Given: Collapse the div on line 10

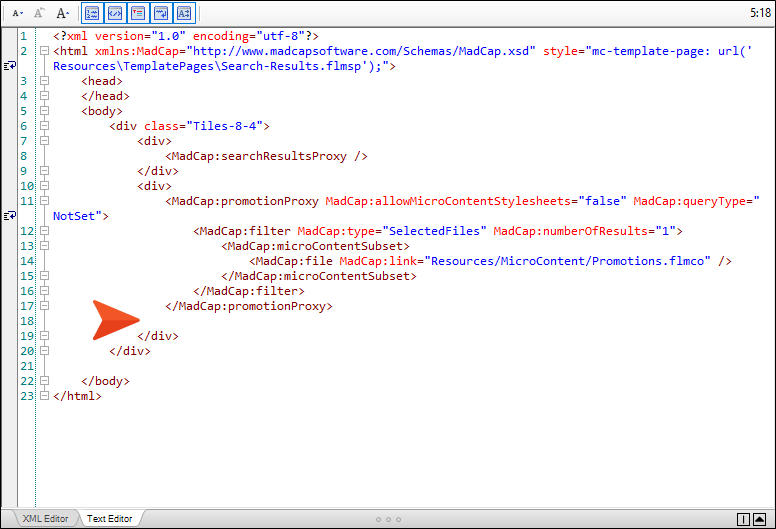Looking at the screenshot, I should [x=45, y=186].
